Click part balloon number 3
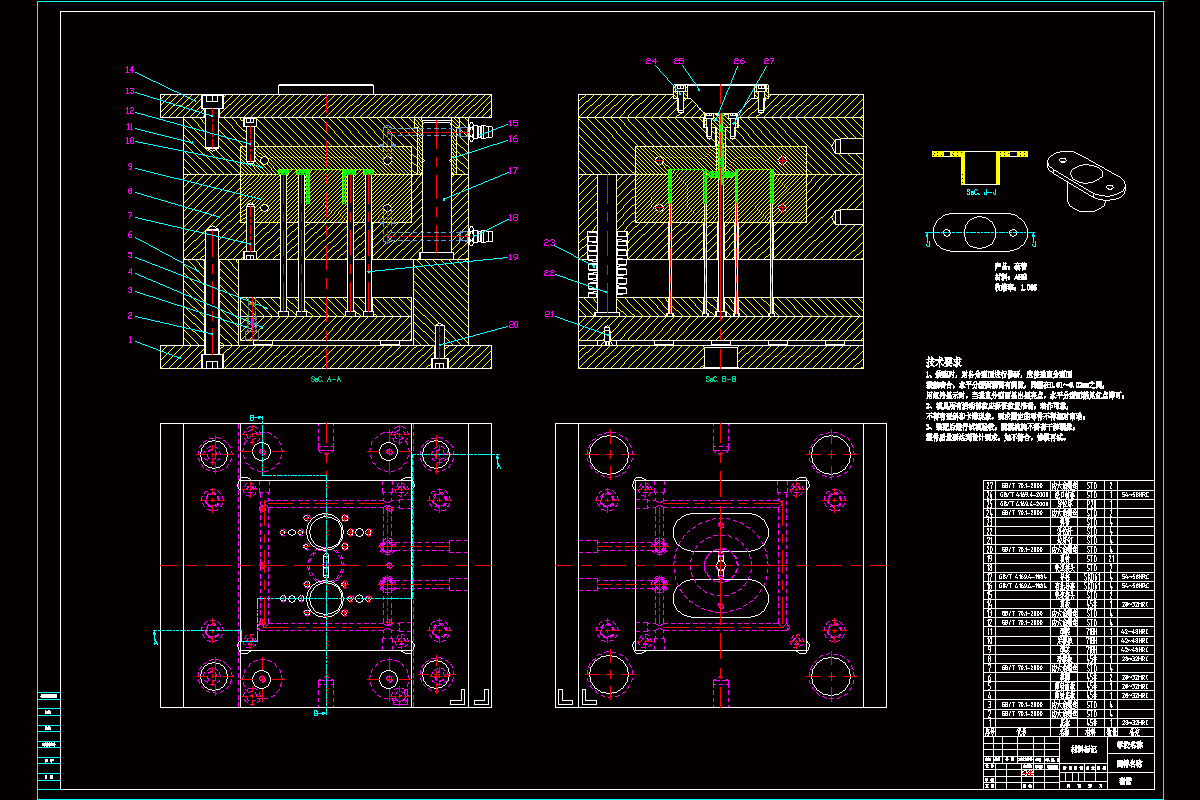The image size is (1200, 800). click(130, 291)
